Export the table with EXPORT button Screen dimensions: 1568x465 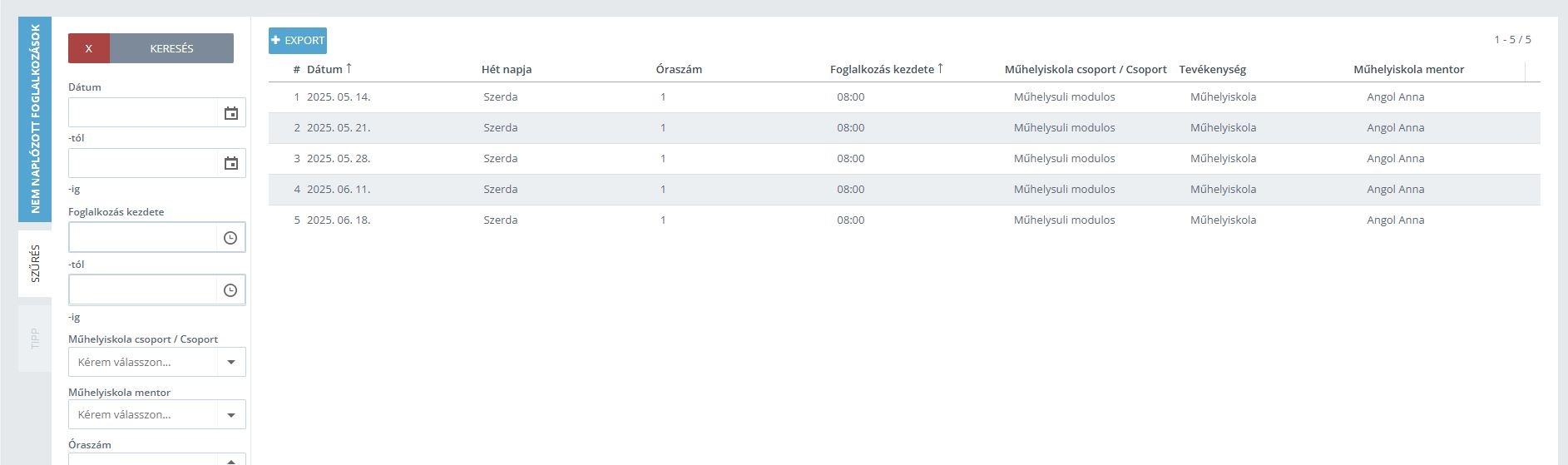pyautogui.click(x=298, y=41)
